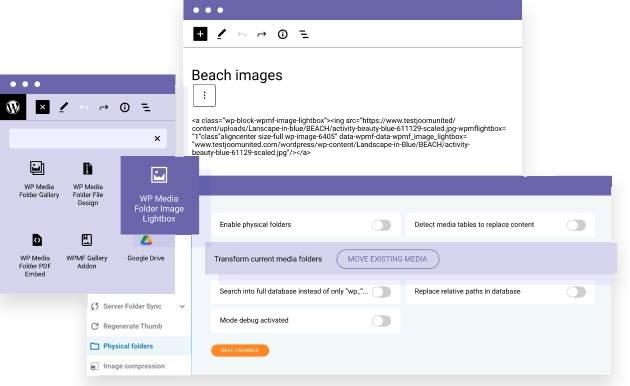Click redo arrow in Beach images editor toolbar
This screenshot has width=630, height=386.
point(262,35)
